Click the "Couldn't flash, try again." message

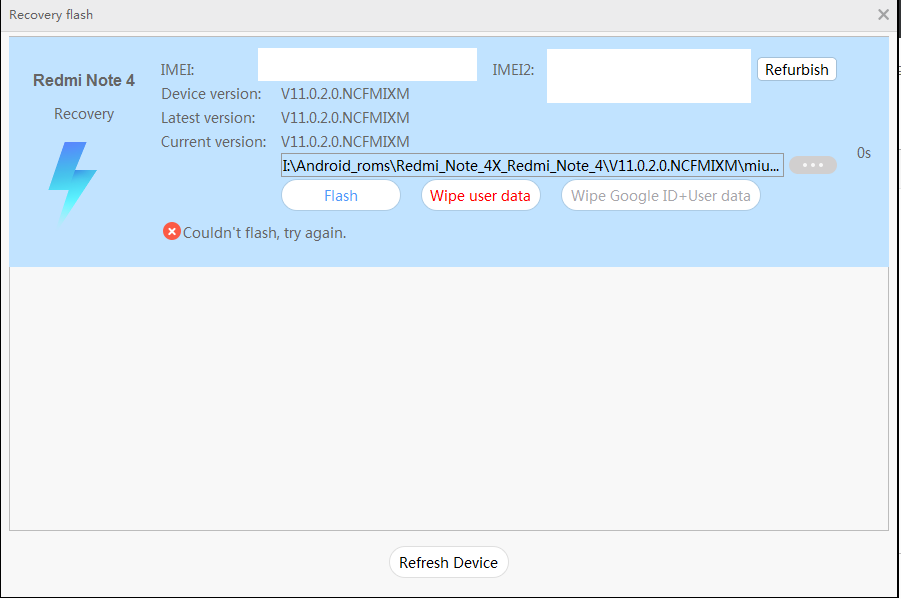pyautogui.click(x=264, y=233)
